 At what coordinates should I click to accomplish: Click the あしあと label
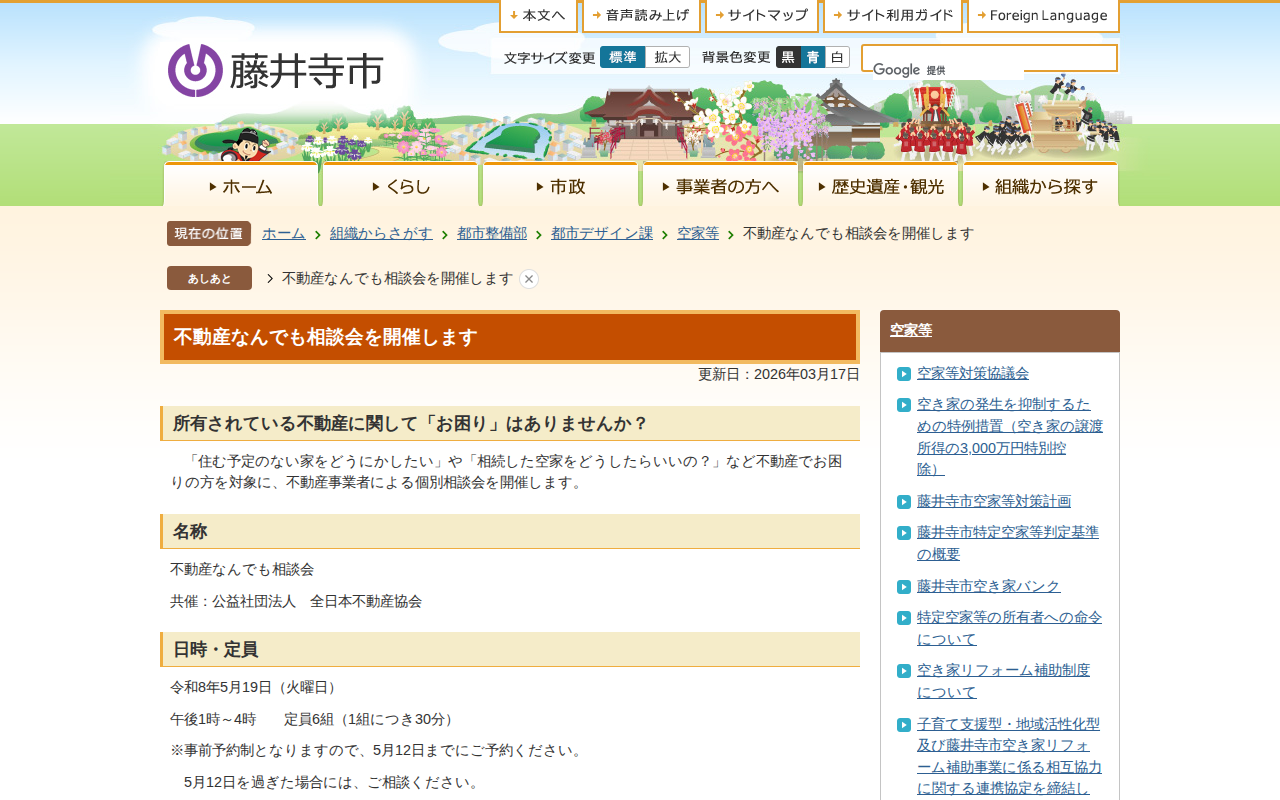pos(209,278)
